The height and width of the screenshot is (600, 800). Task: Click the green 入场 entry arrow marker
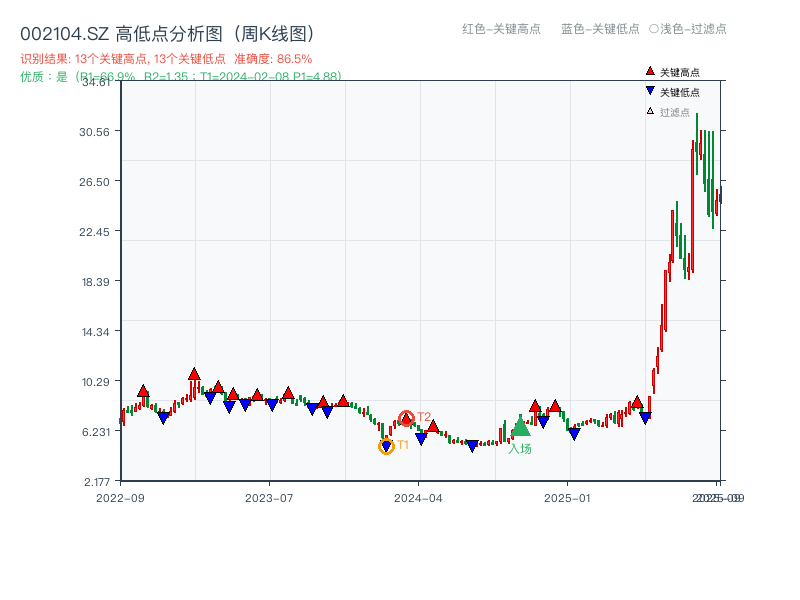(522, 427)
